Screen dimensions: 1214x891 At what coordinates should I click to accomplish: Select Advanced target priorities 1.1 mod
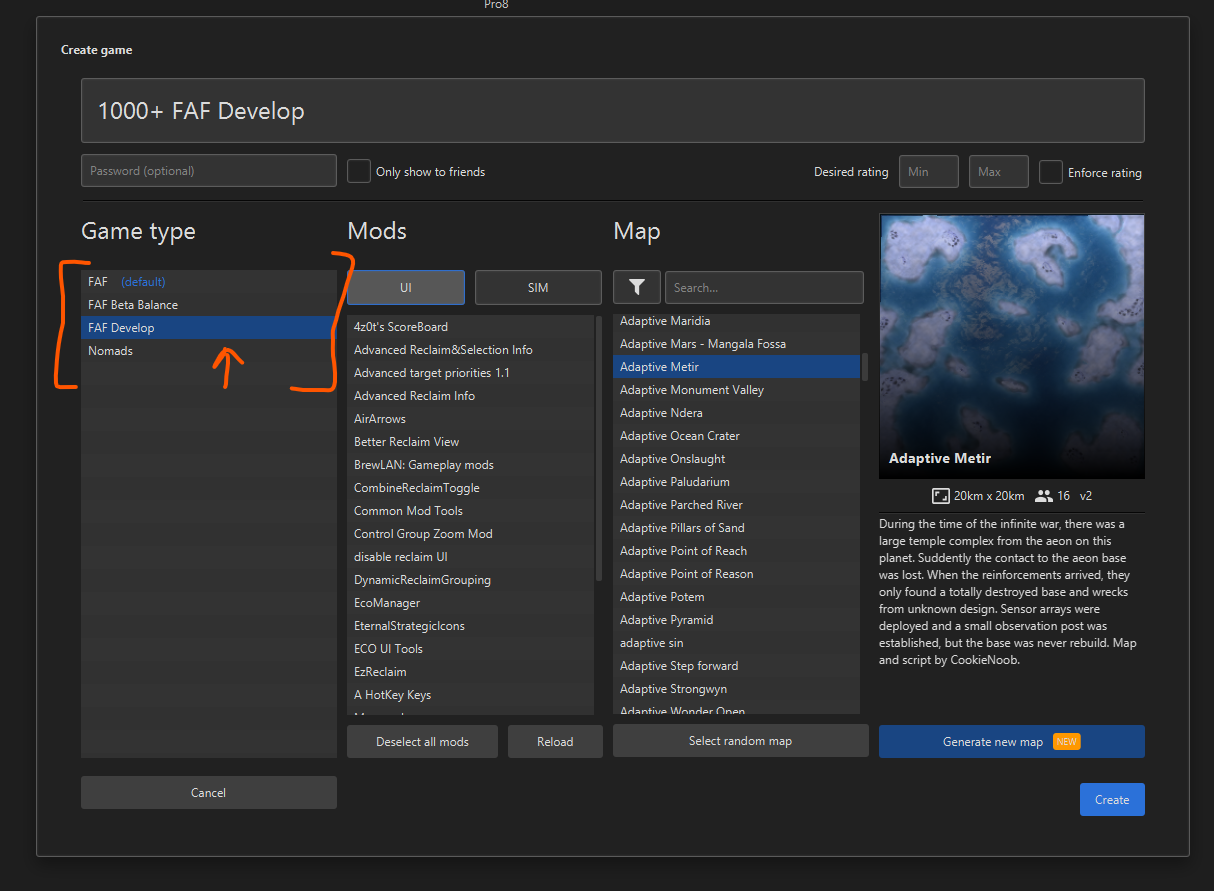pyautogui.click(x=470, y=373)
